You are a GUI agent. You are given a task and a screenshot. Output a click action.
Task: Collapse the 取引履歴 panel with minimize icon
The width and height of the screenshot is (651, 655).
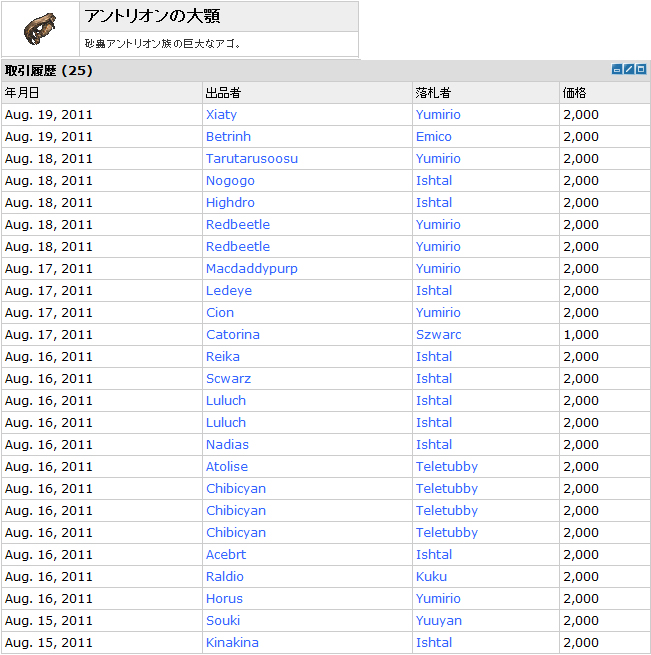point(617,69)
